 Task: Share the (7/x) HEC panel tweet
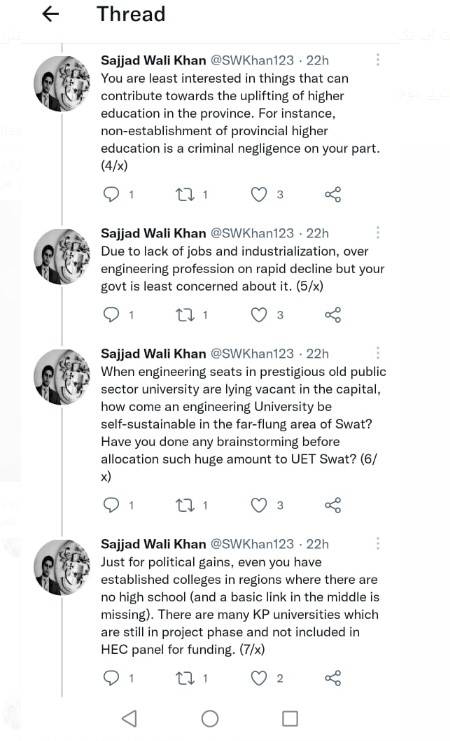click(x=333, y=678)
